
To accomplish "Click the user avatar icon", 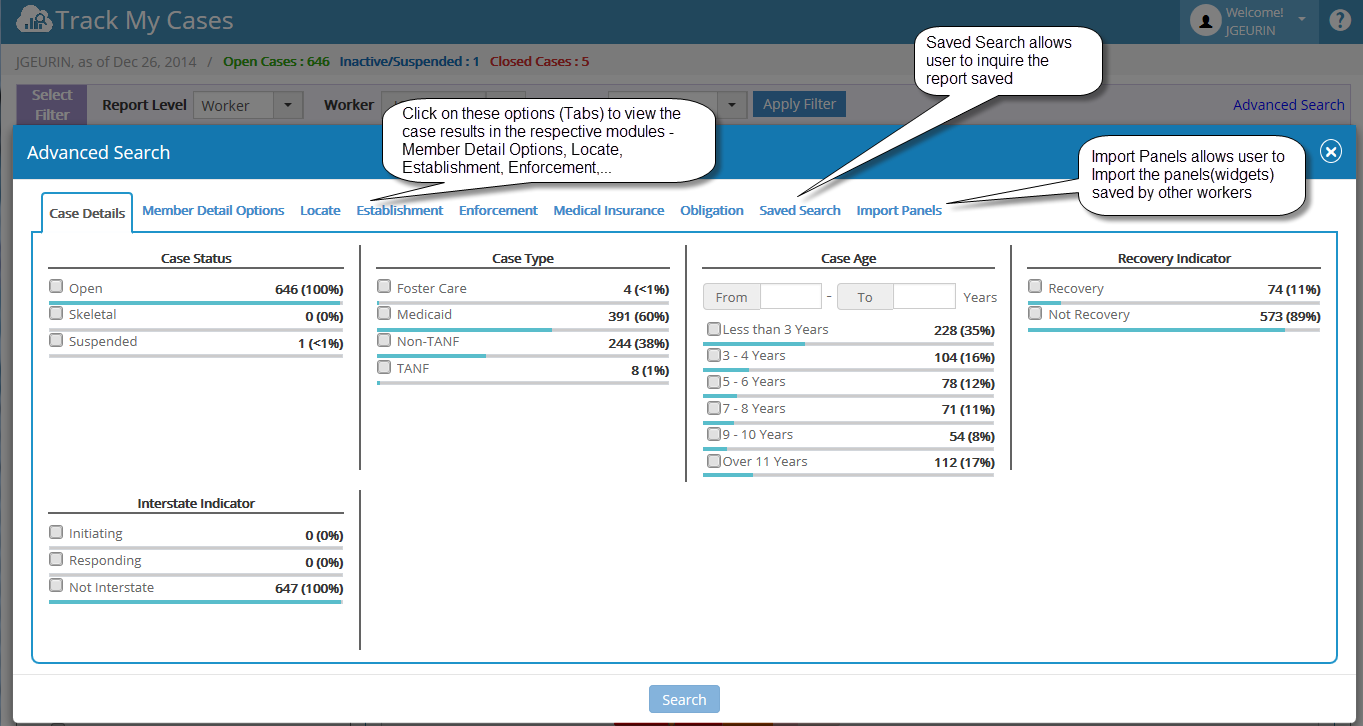I will point(1207,20).
